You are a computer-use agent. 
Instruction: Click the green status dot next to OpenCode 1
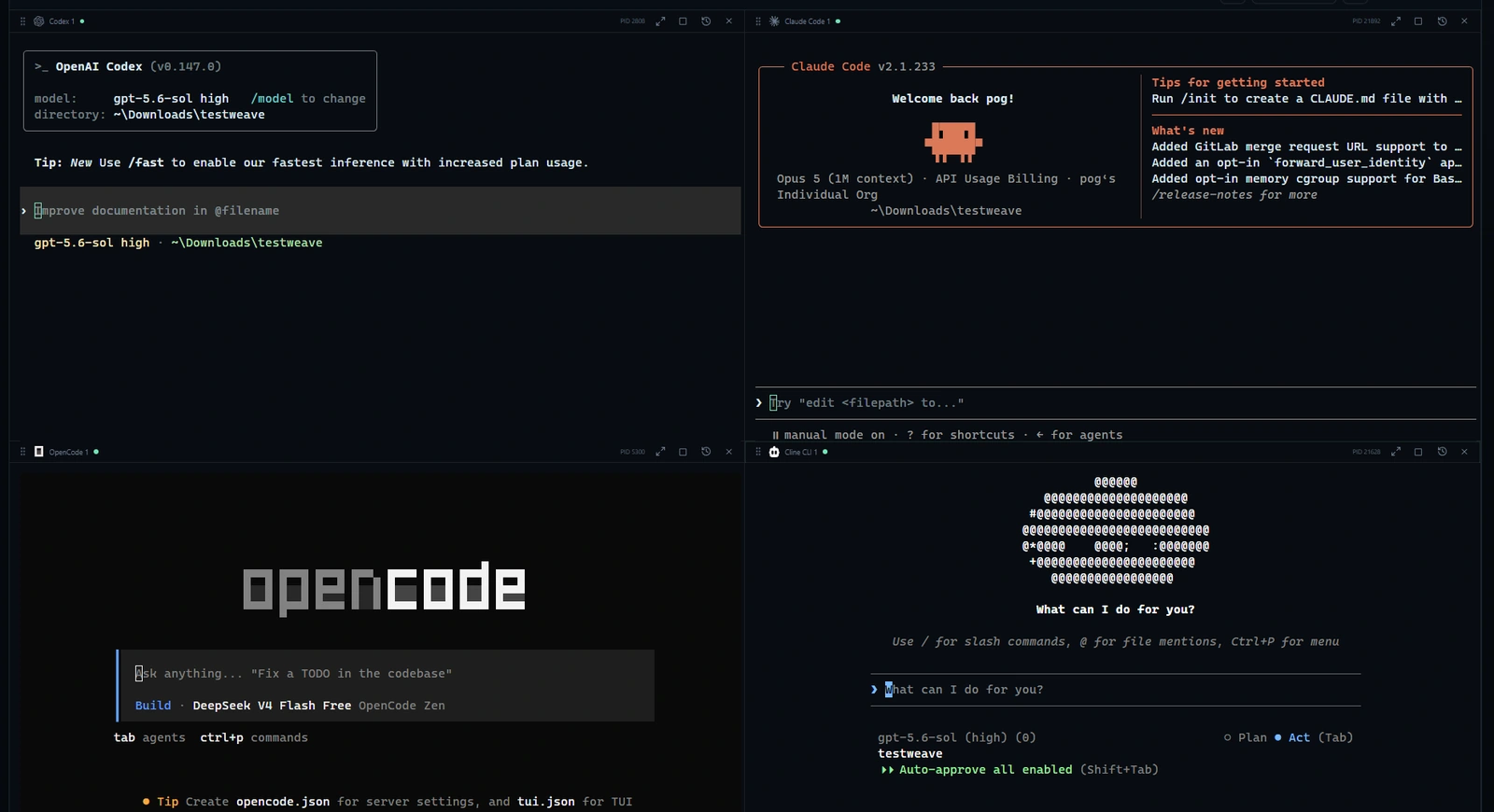tap(96, 452)
